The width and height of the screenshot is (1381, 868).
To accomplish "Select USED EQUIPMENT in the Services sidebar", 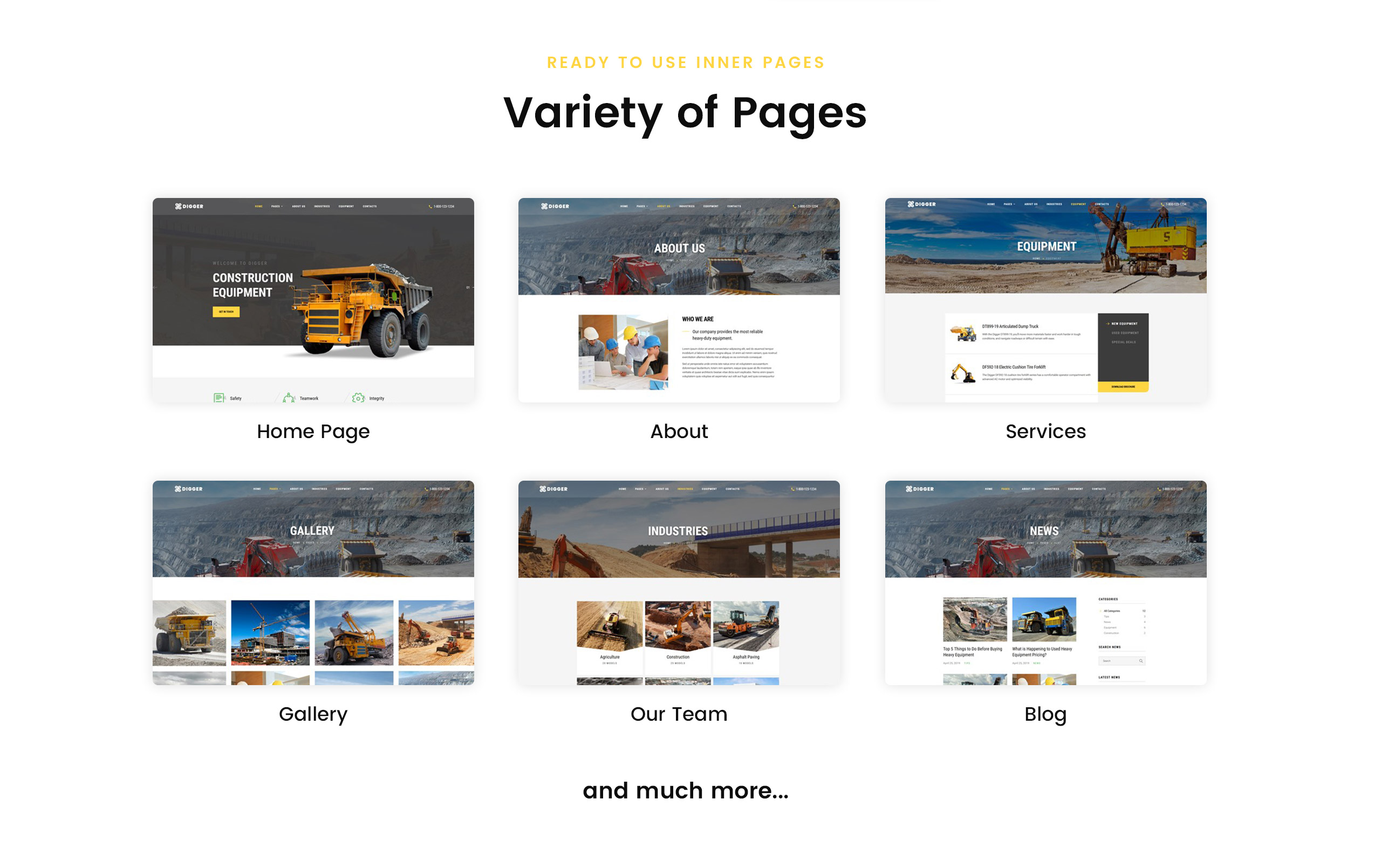I will [1125, 334].
